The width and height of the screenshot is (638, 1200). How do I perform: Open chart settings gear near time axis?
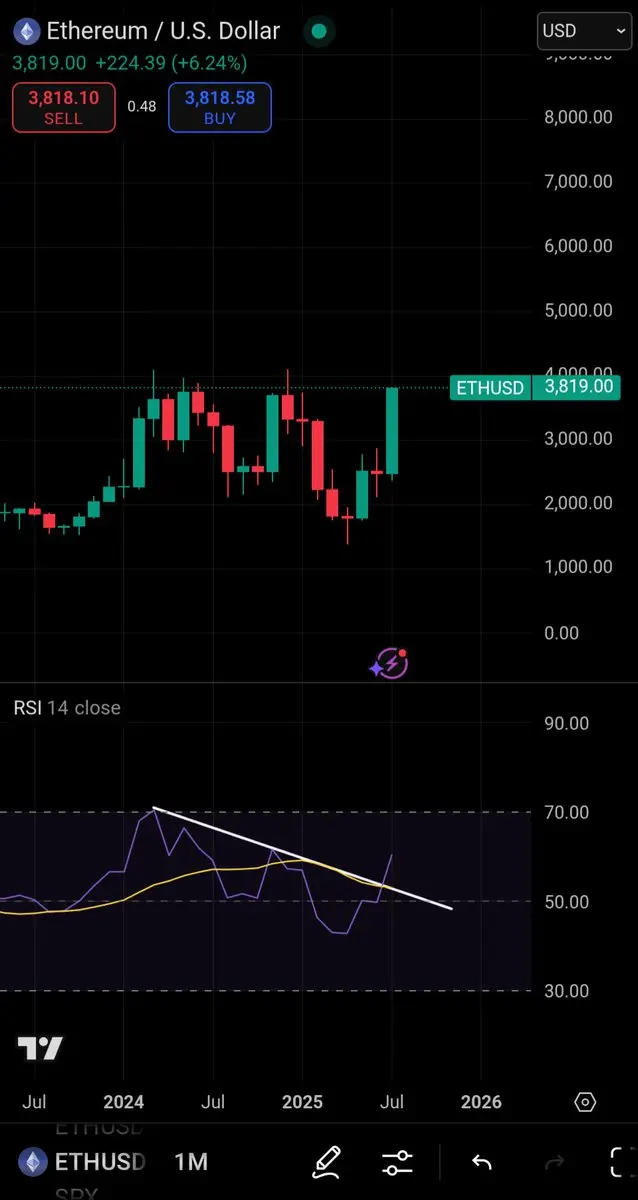click(x=586, y=1102)
